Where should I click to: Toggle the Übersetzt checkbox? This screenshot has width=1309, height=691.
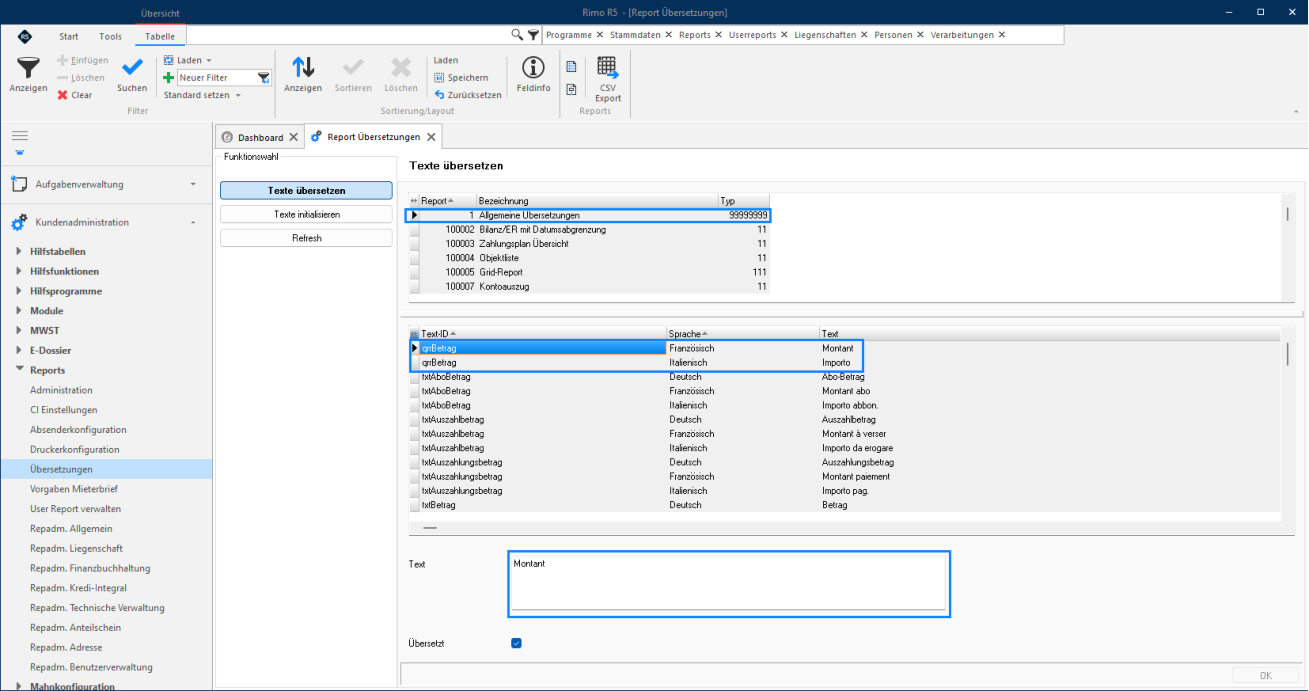516,643
